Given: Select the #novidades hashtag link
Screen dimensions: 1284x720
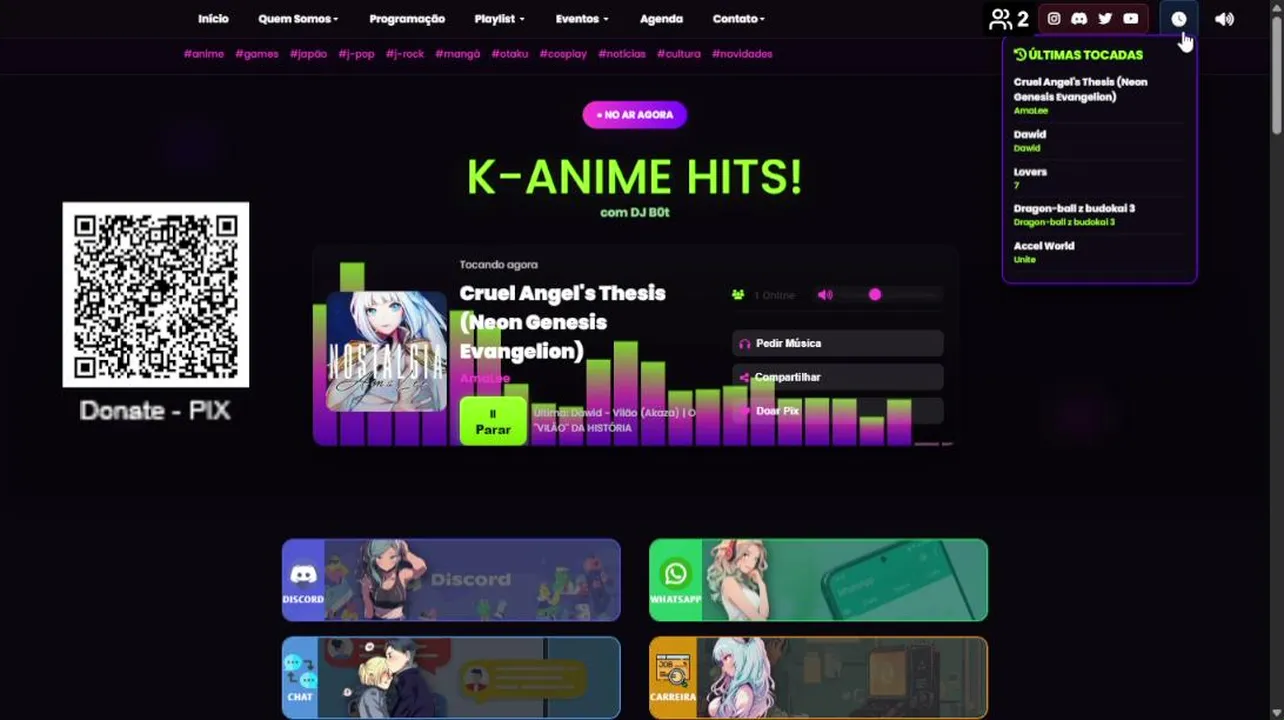Looking at the screenshot, I should (742, 54).
